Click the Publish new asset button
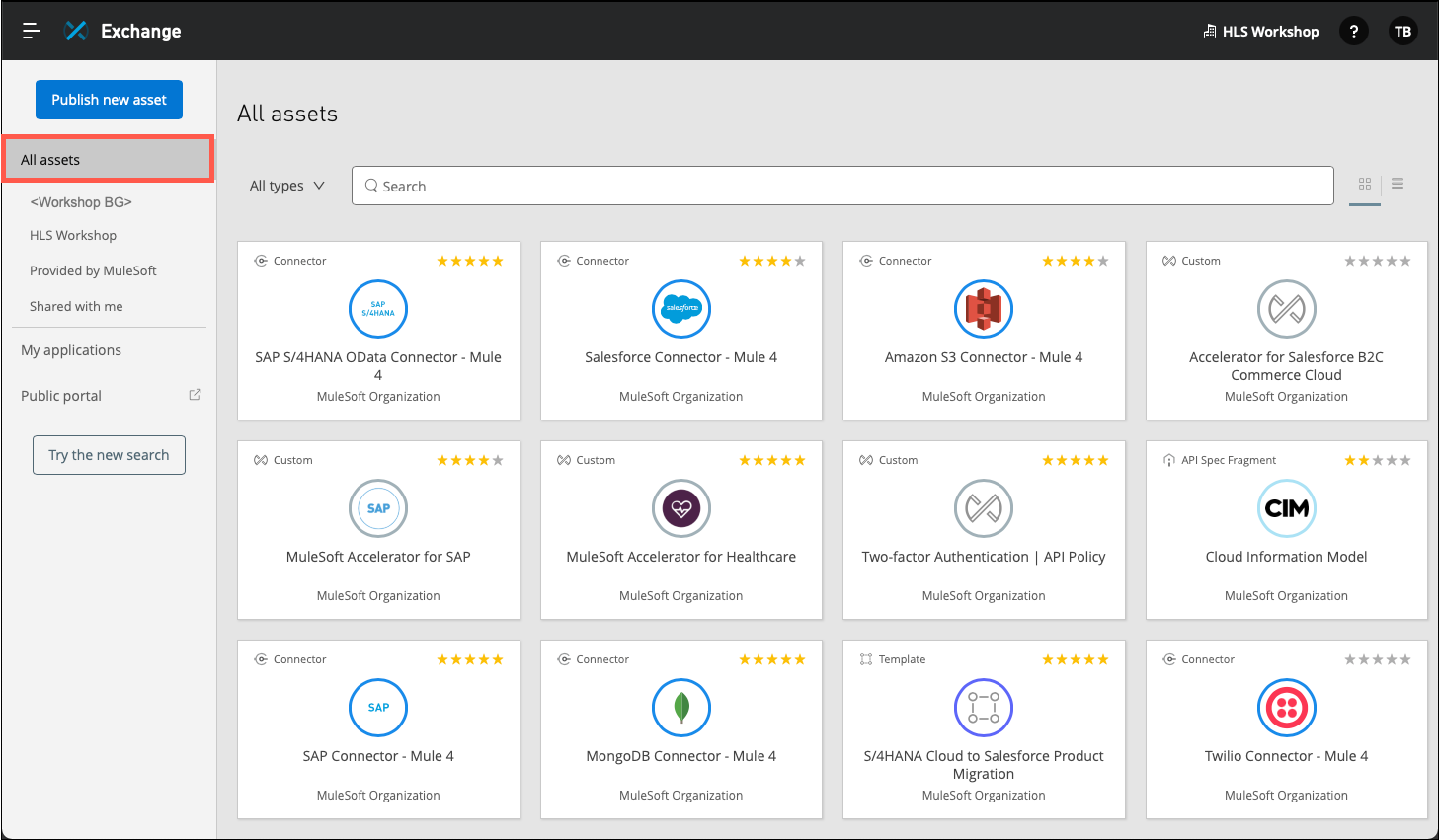 tap(109, 100)
